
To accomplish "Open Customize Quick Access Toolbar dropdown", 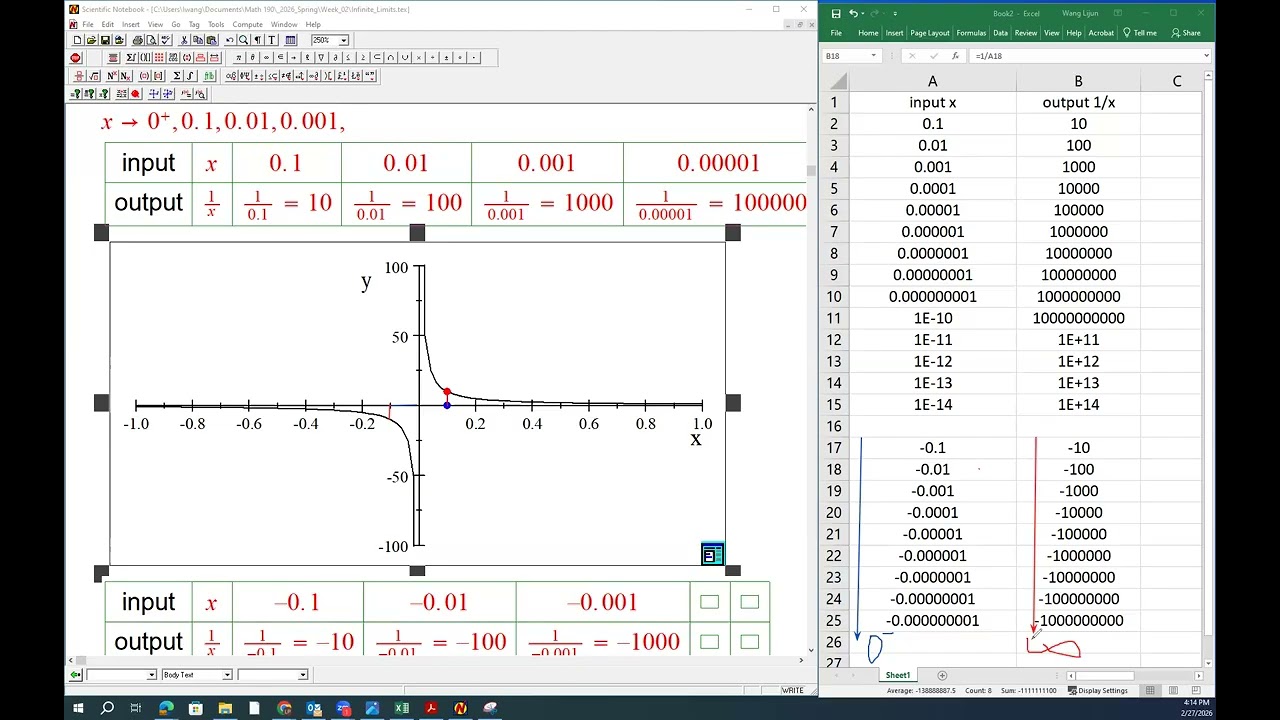I will [x=895, y=13].
